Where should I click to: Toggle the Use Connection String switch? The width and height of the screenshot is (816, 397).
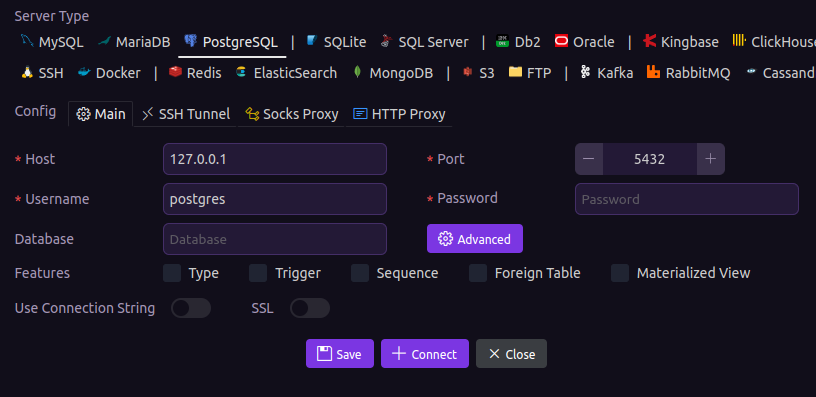pyautogui.click(x=191, y=308)
